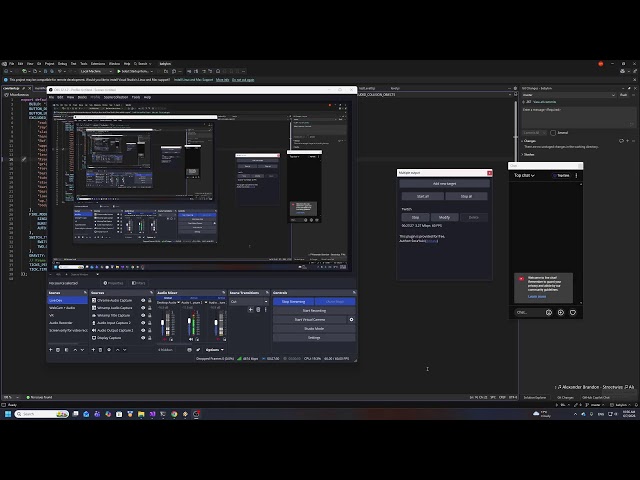Click Start Recording button in OBS
The image size is (640, 480).
click(314, 311)
